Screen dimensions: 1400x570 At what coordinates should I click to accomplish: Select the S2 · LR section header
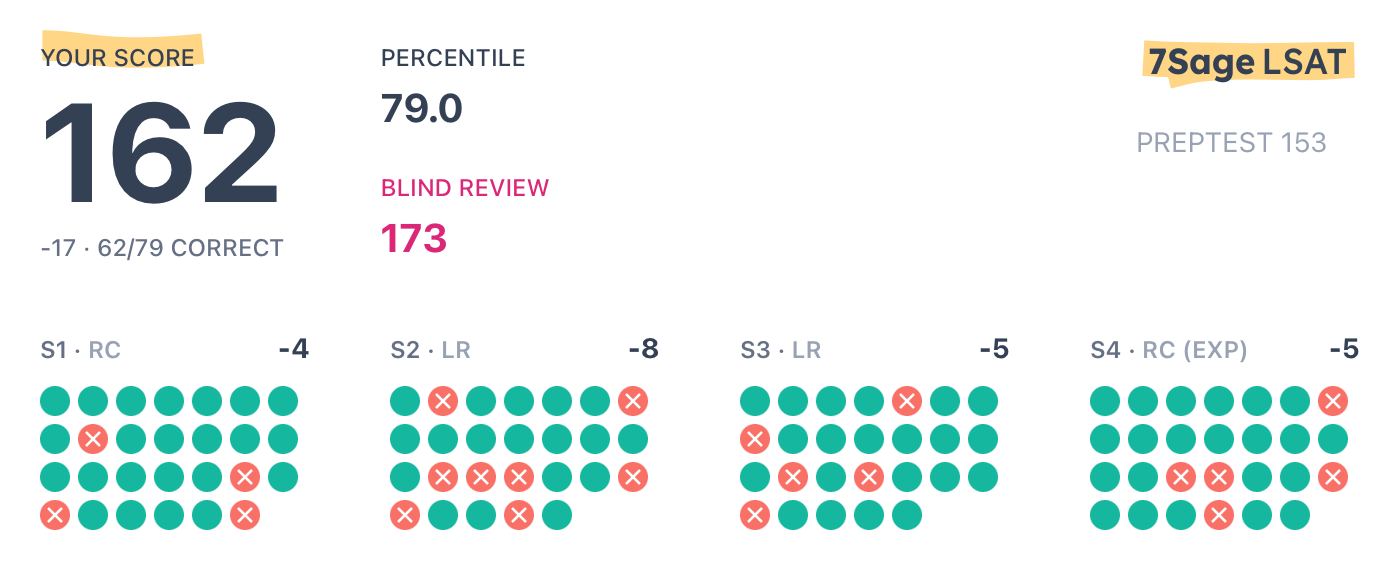pyautogui.click(x=430, y=350)
